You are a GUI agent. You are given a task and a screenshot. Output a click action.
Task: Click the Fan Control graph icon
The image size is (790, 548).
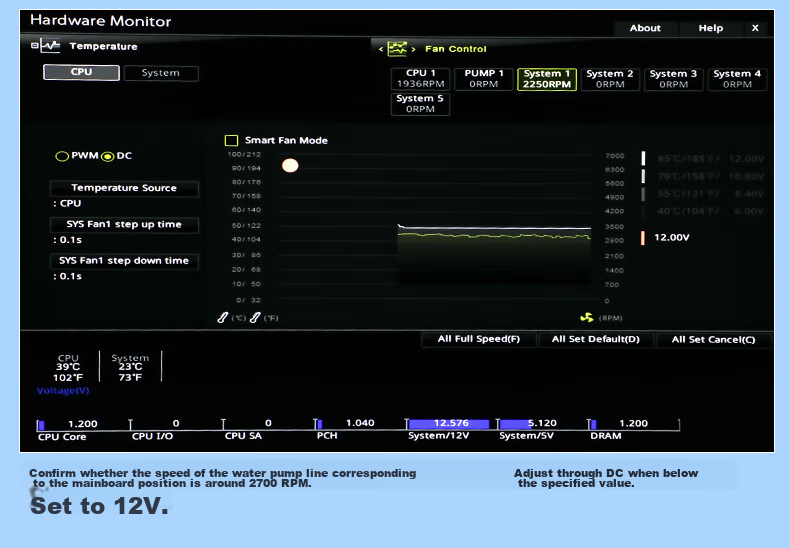[x=397, y=49]
